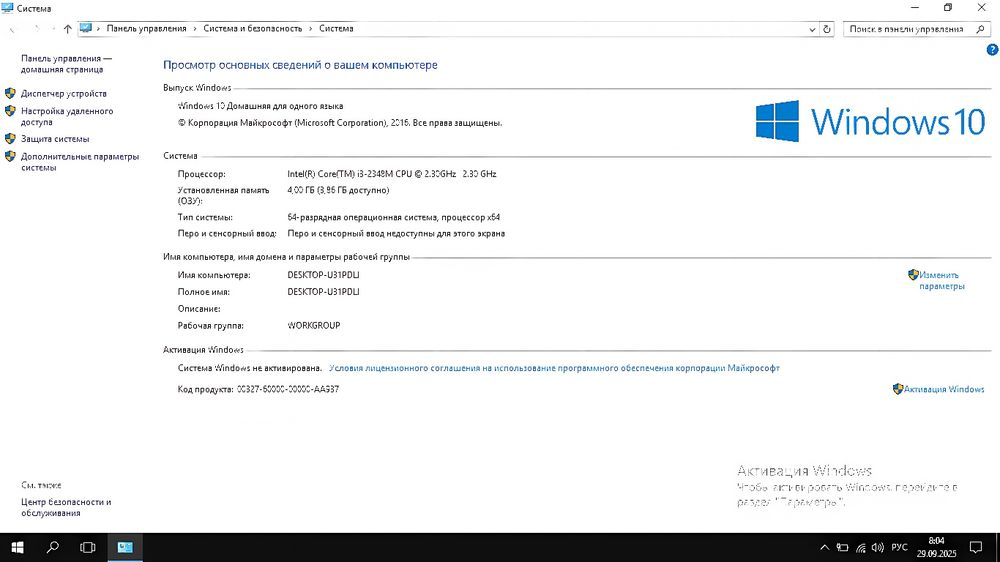This screenshot has height=562, width=1000.
Task: Open Device Manager link in sidebar
Action: pyautogui.click(x=64, y=94)
